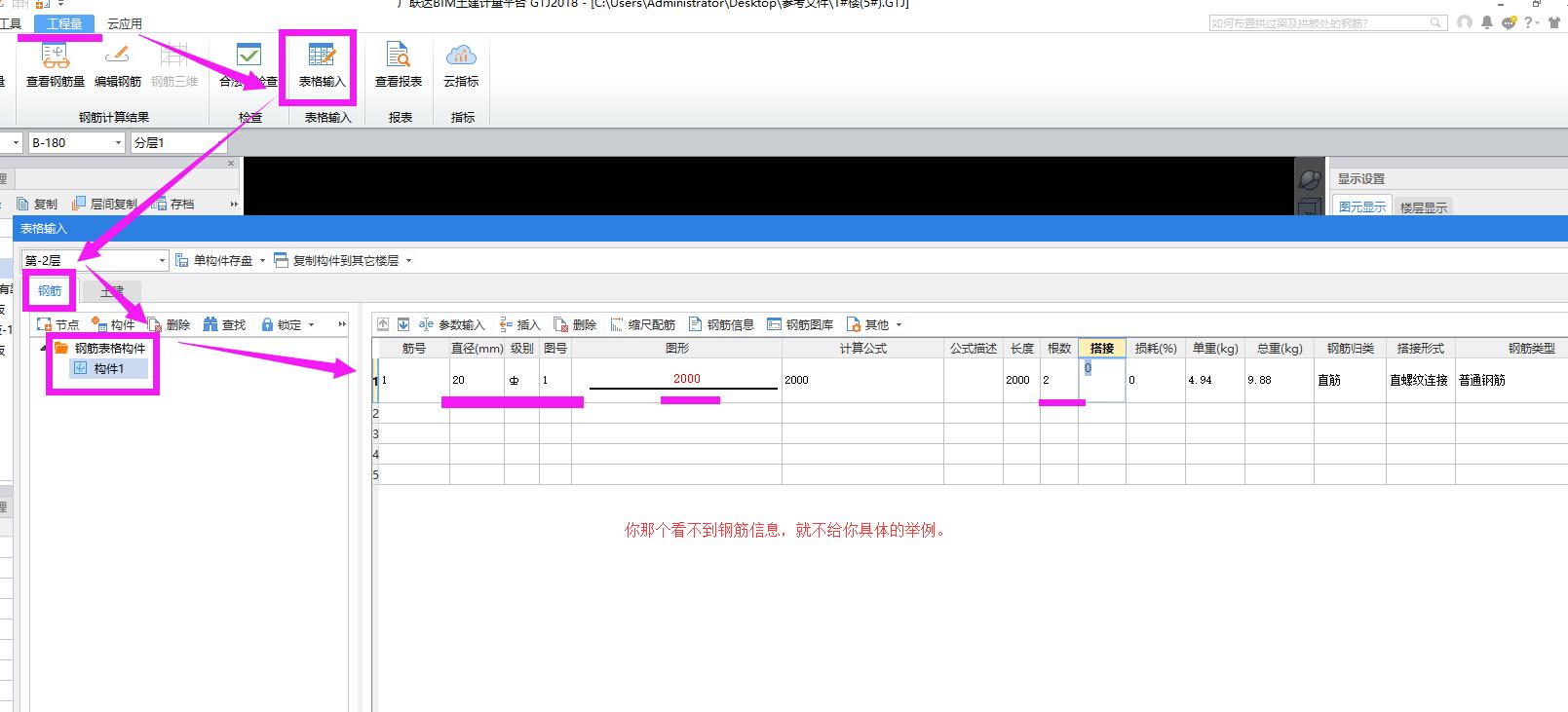The height and width of the screenshot is (712, 1568).
Task: Click 删除 in component tree toolbar
Action: tap(168, 324)
